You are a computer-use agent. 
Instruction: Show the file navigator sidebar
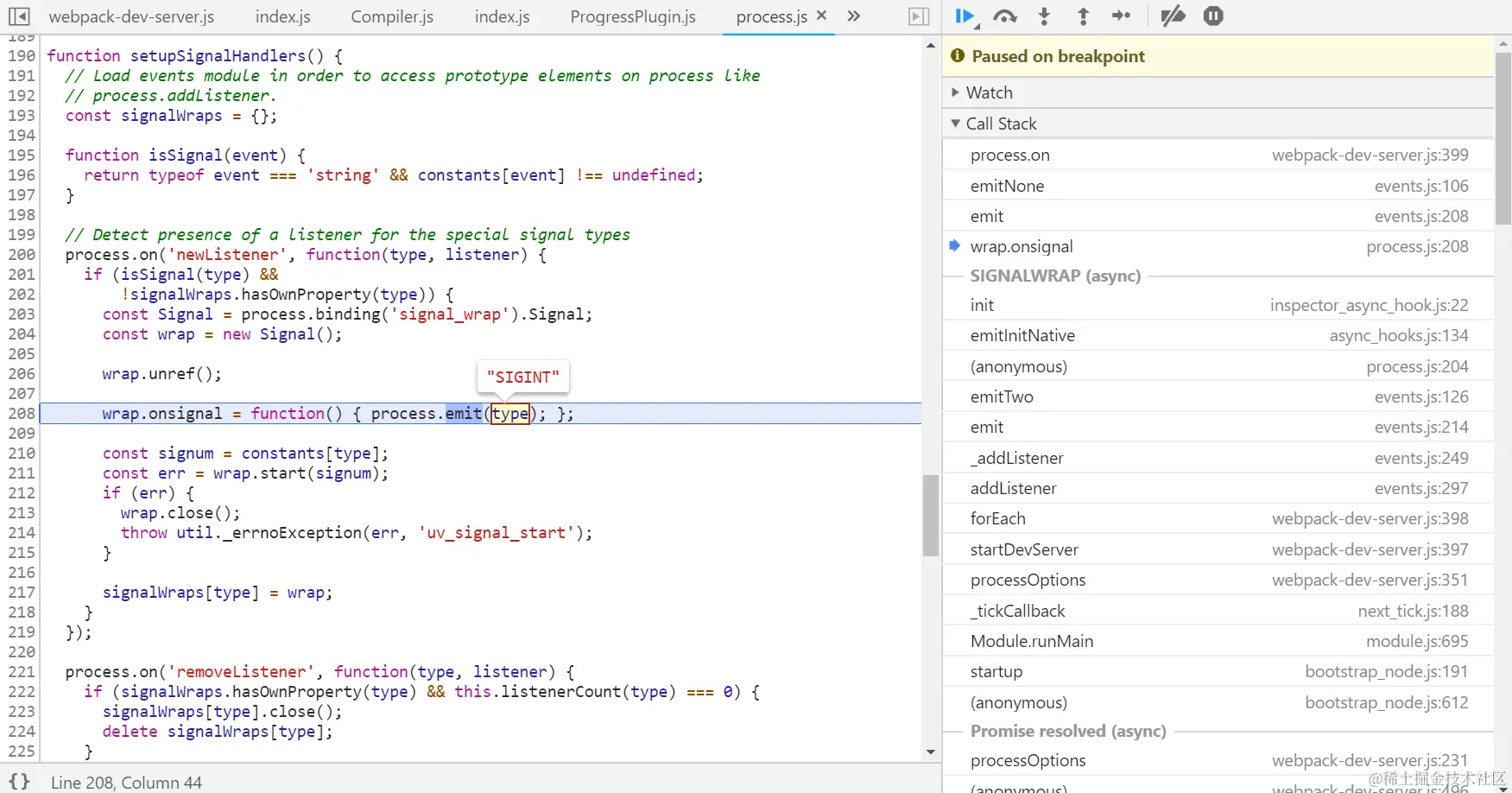pos(19,16)
